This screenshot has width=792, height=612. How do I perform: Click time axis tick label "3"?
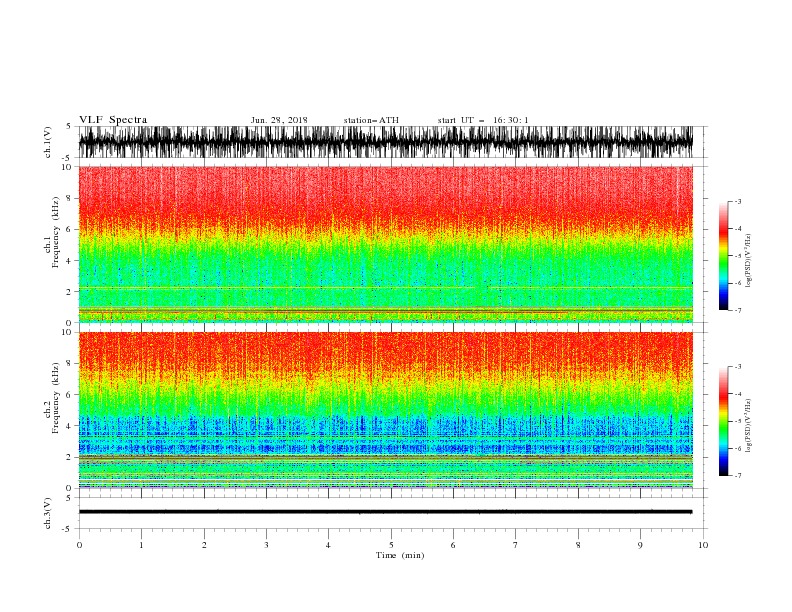click(266, 545)
